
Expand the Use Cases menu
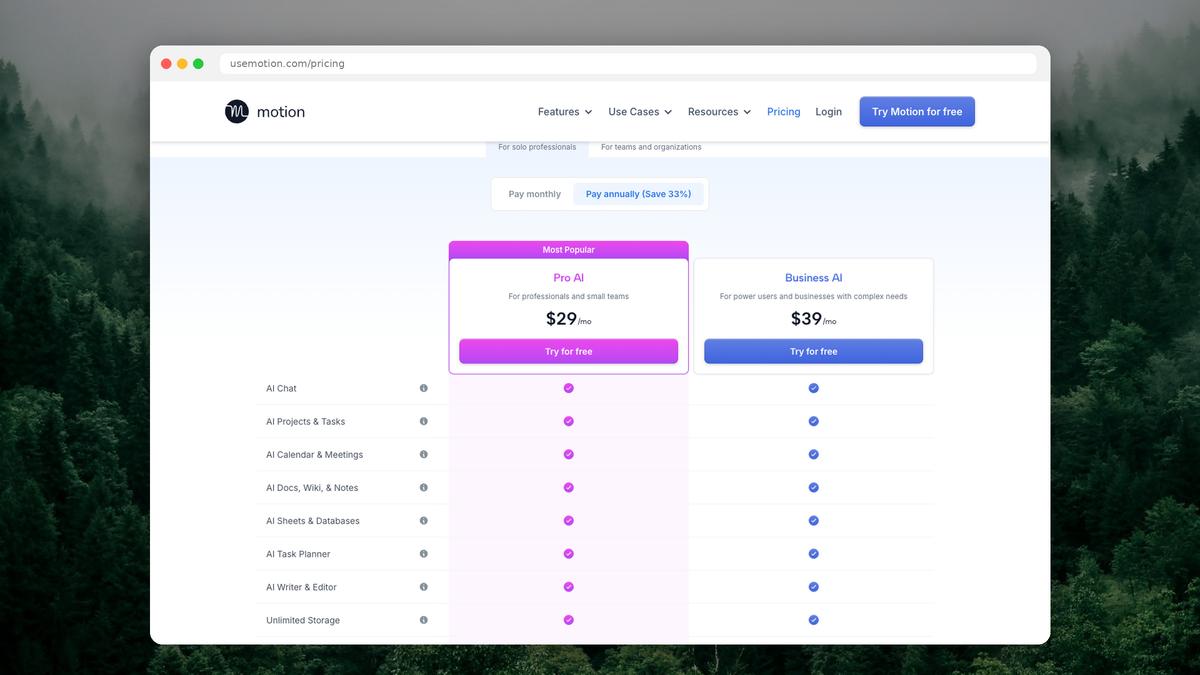638,111
